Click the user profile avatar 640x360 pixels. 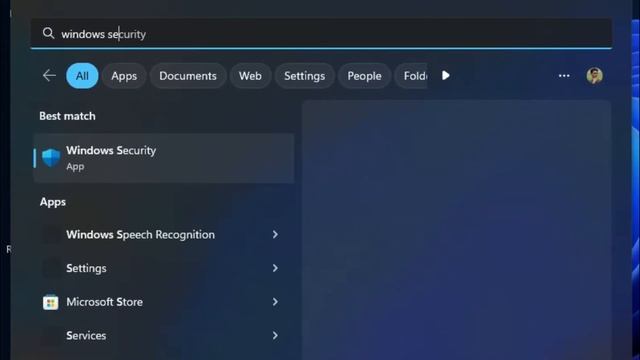(x=594, y=76)
